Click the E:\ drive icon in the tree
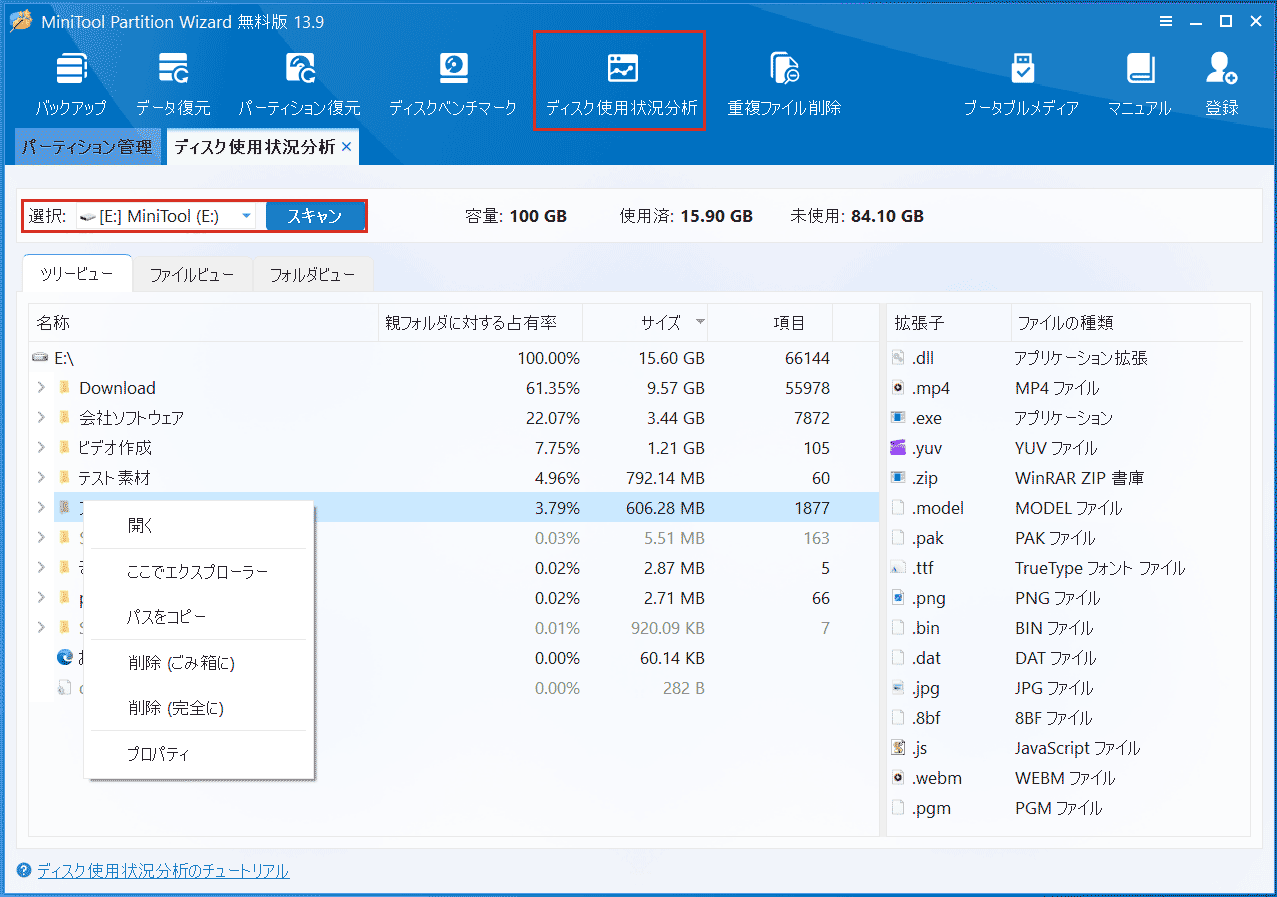1277x897 pixels. click(40, 358)
